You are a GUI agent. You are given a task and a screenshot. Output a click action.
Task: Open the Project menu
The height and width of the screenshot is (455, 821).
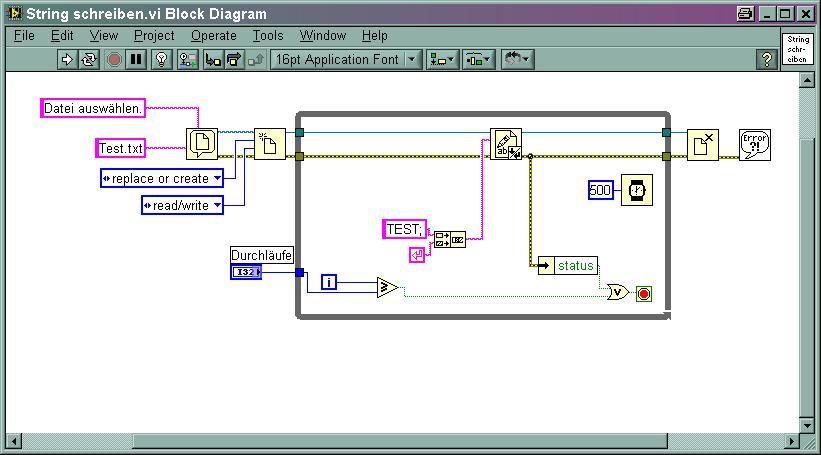click(x=154, y=36)
